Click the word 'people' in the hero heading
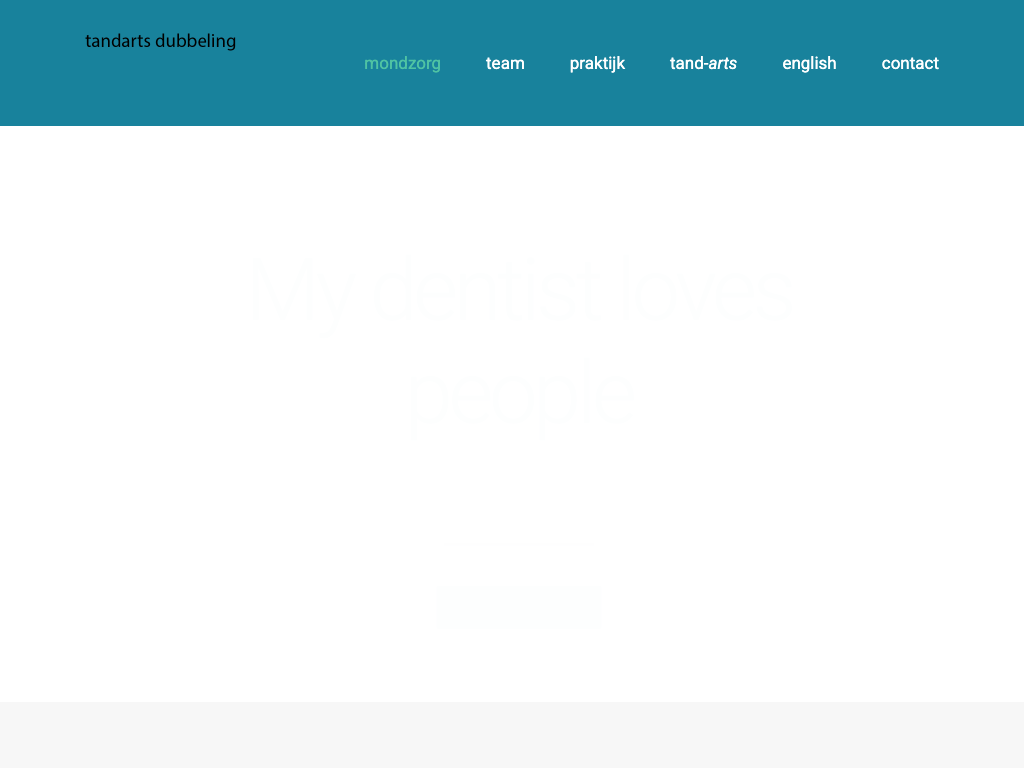This screenshot has width=1024, height=768. tap(520, 400)
